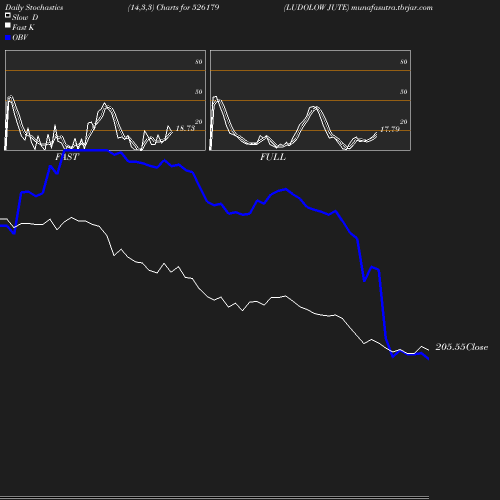Select the 'Daily Stochastics' title text
The image size is (500, 500).
[x=34, y=8]
